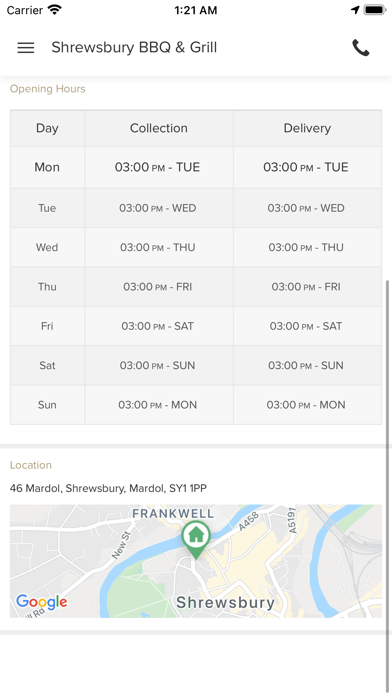Image resolution: width=392 pixels, height=696 pixels.
Task: Tap Fri delivery hours 03:00 PM - SAT
Action: point(306,326)
